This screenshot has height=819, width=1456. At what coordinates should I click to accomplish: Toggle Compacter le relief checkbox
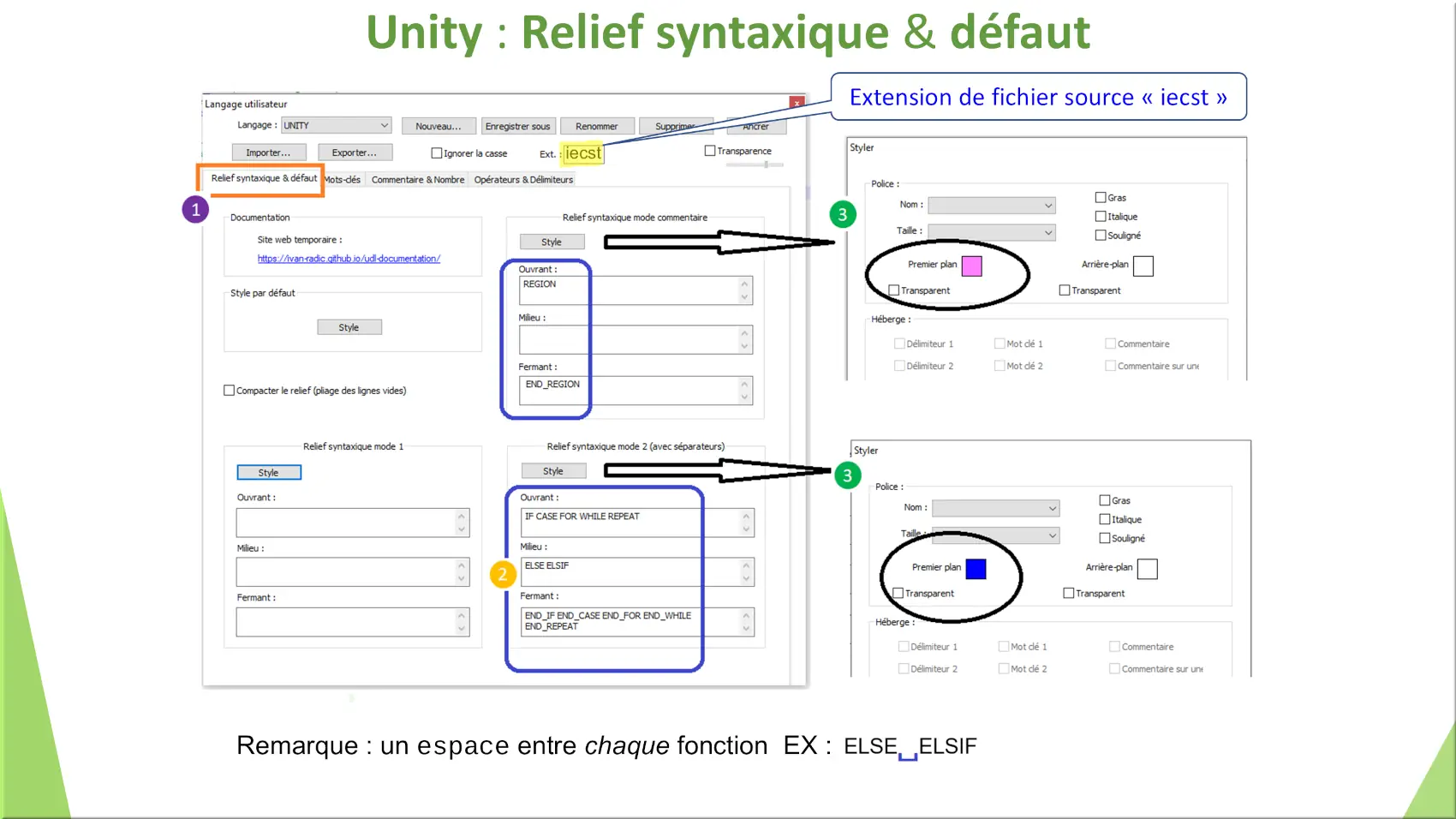coord(230,391)
